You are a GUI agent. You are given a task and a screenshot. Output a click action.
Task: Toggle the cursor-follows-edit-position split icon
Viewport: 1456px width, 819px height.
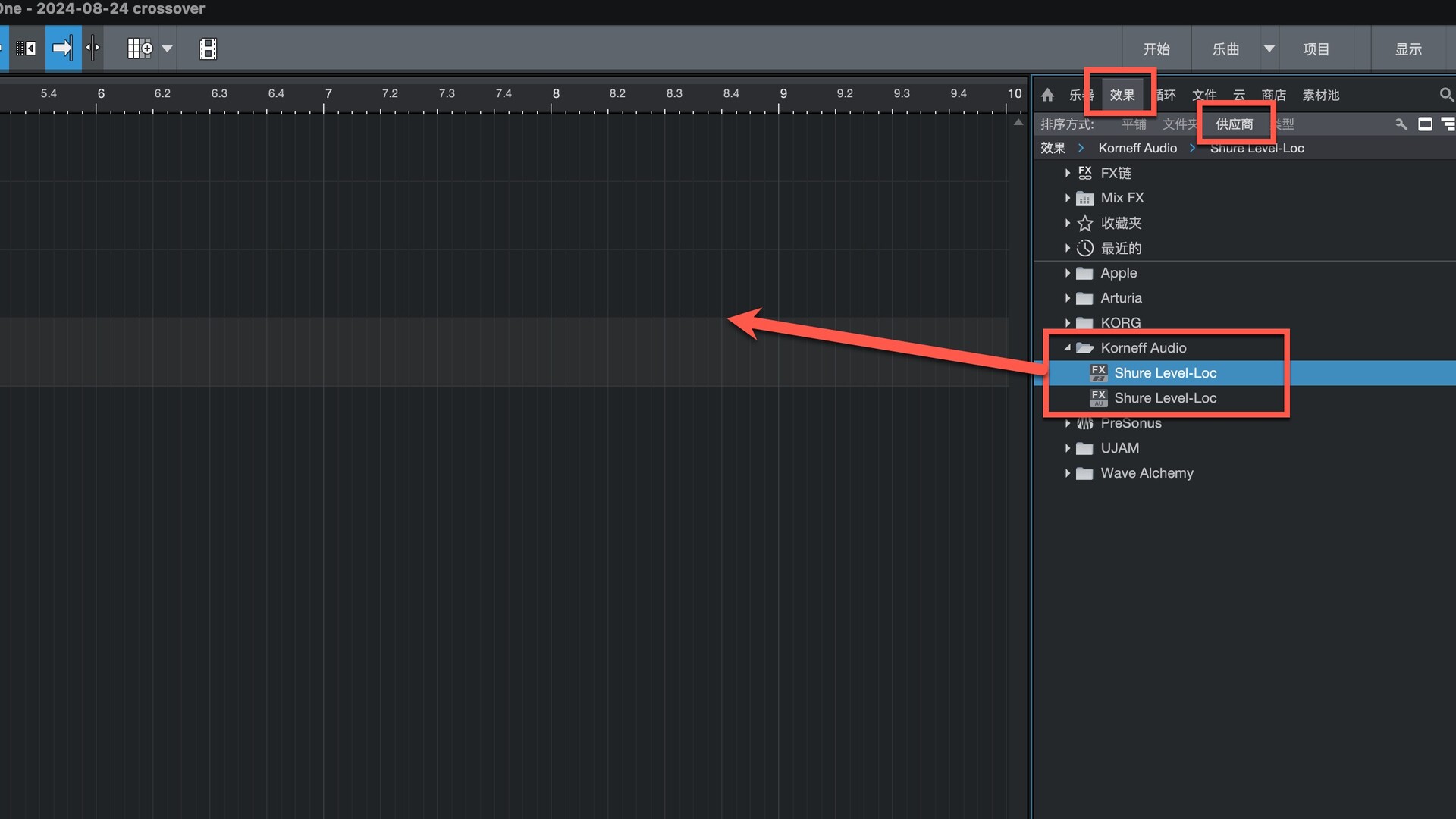[93, 49]
